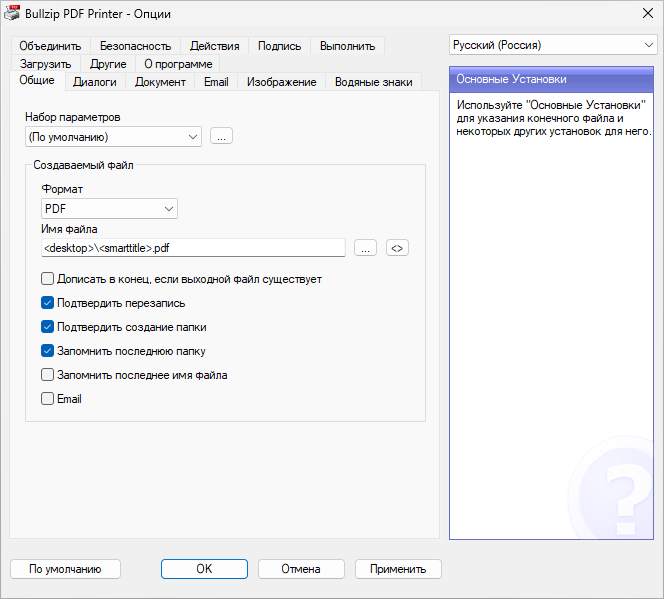
Task: Browse for output file with the ... button
Action: [x=365, y=248]
